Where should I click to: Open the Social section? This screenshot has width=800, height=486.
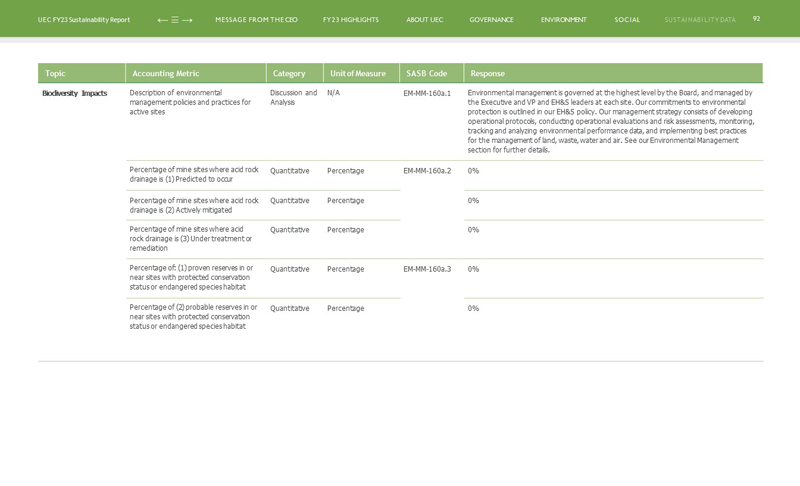pos(627,20)
